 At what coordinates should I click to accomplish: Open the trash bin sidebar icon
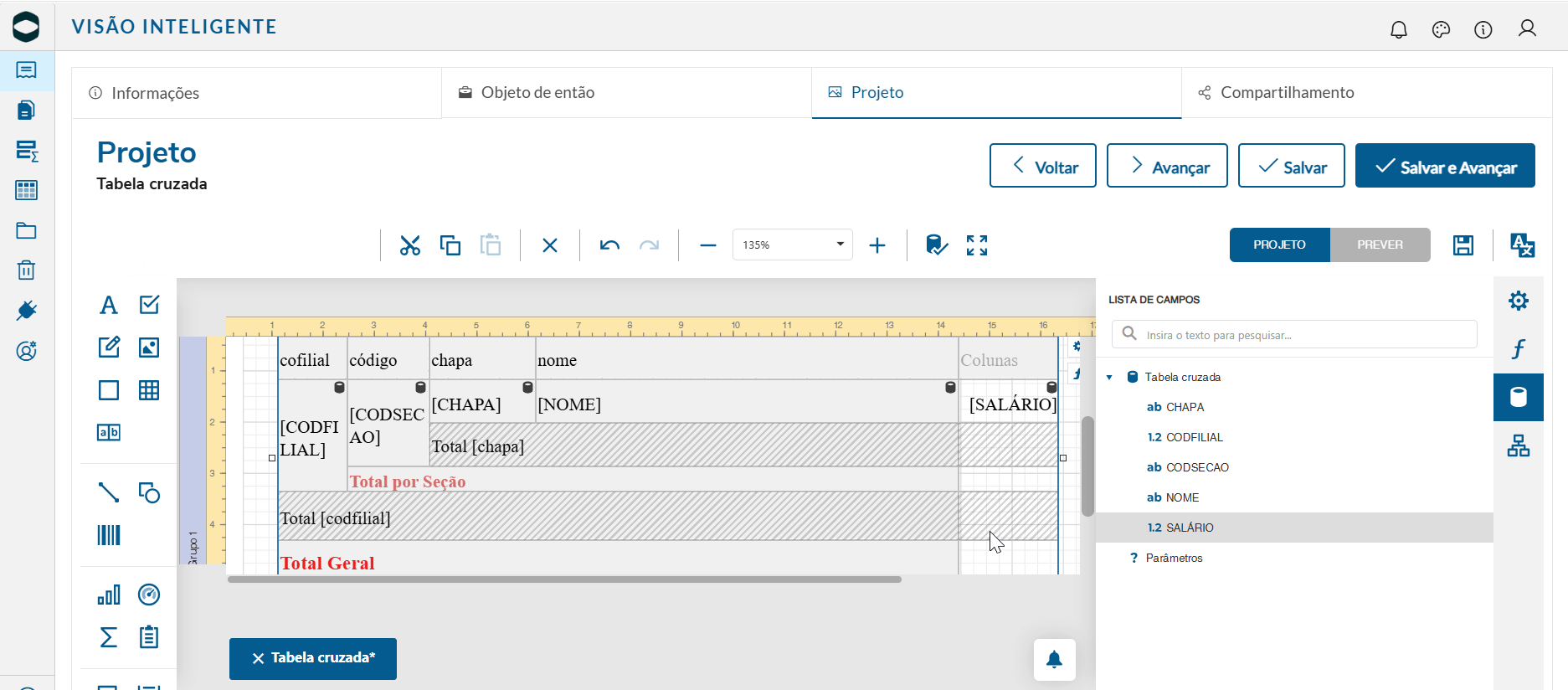(x=27, y=270)
